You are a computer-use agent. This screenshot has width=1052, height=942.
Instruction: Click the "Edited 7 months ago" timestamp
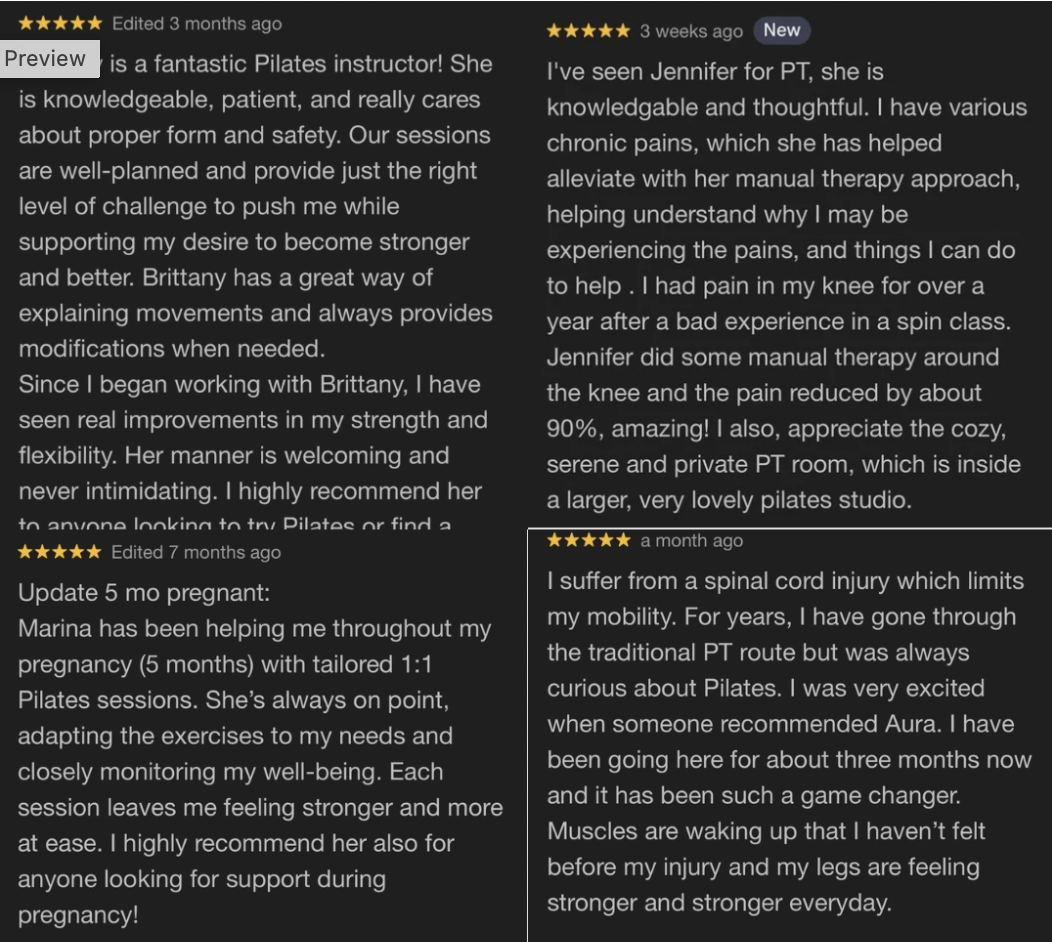pos(196,552)
